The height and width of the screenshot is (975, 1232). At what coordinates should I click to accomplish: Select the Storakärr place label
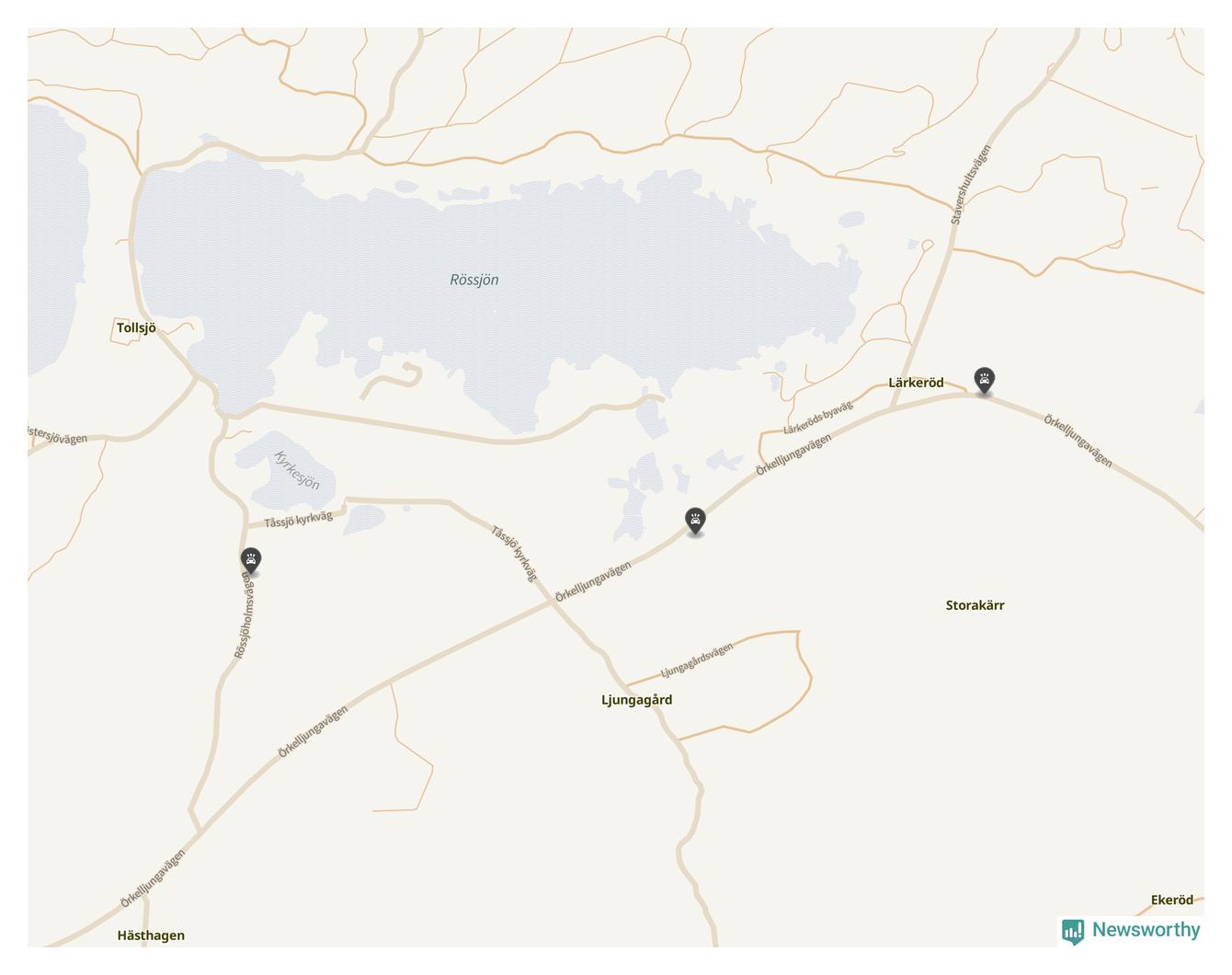[x=975, y=605]
